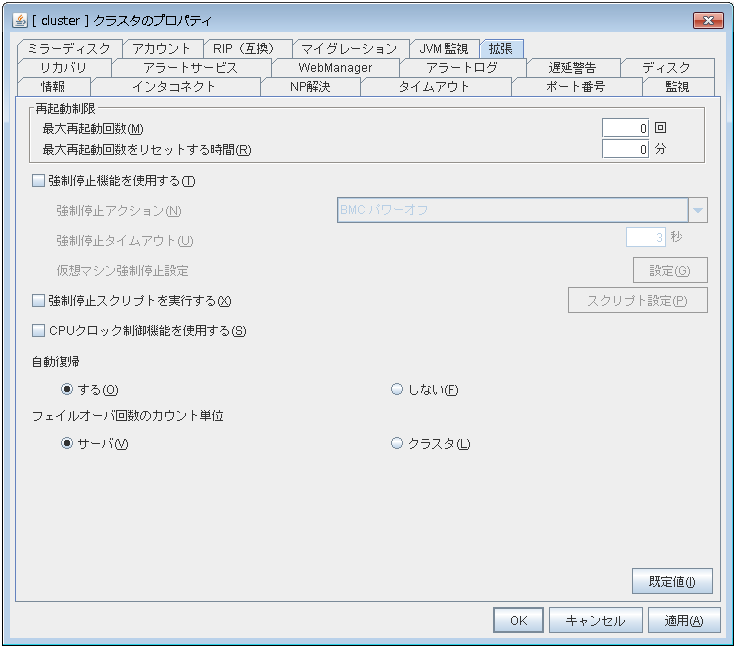Viewport: 736px width, 648px height.
Task: Switch to the WebManager tab
Action: click(335, 67)
